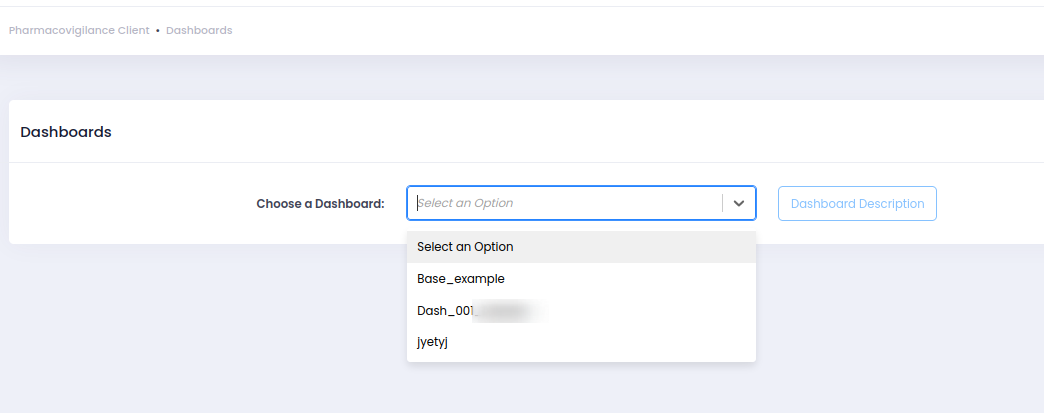The height and width of the screenshot is (413, 1044).
Task: Click the dropdown chevron arrow icon
Action: click(739, 203)
